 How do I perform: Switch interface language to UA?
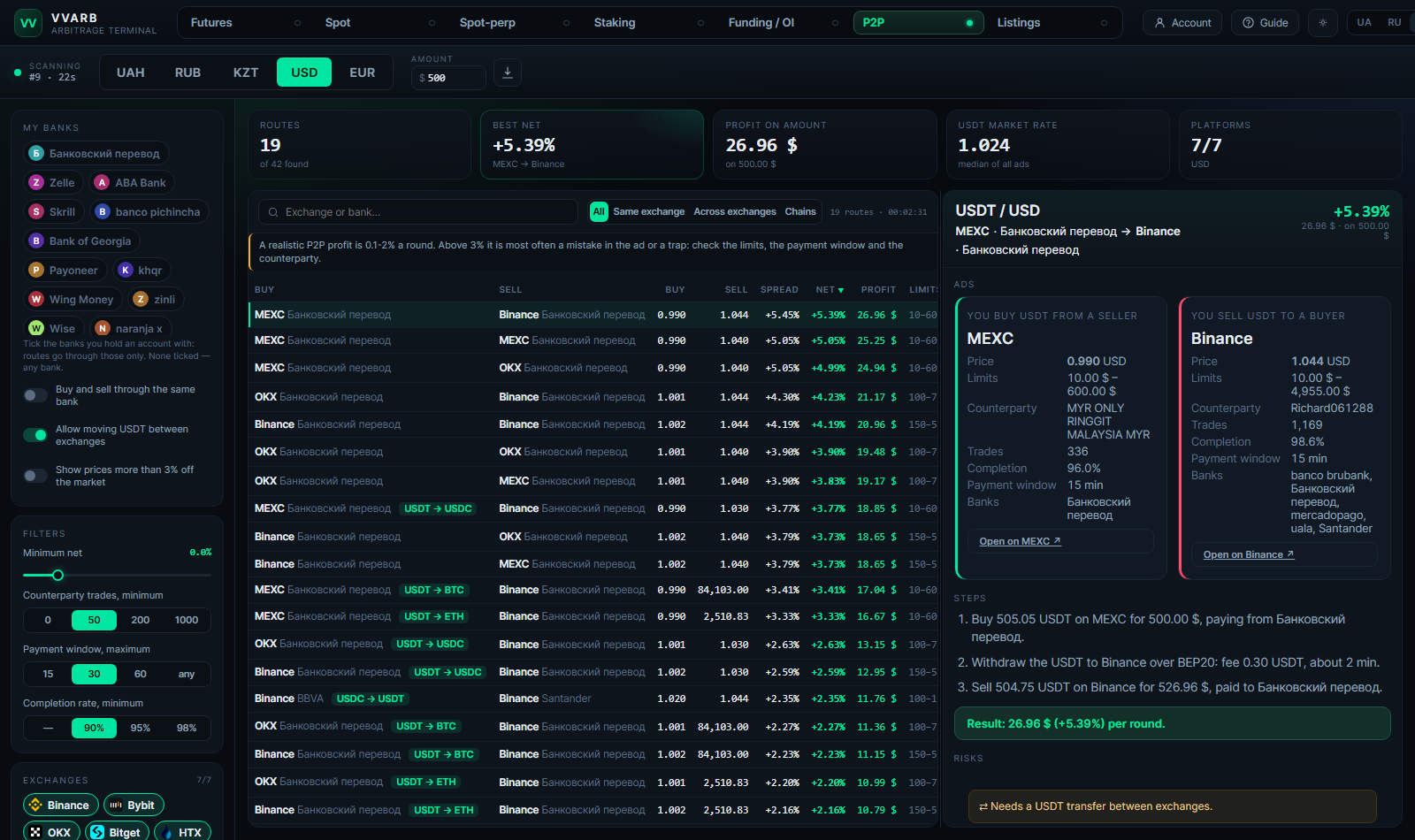(x=1365, y=23)
